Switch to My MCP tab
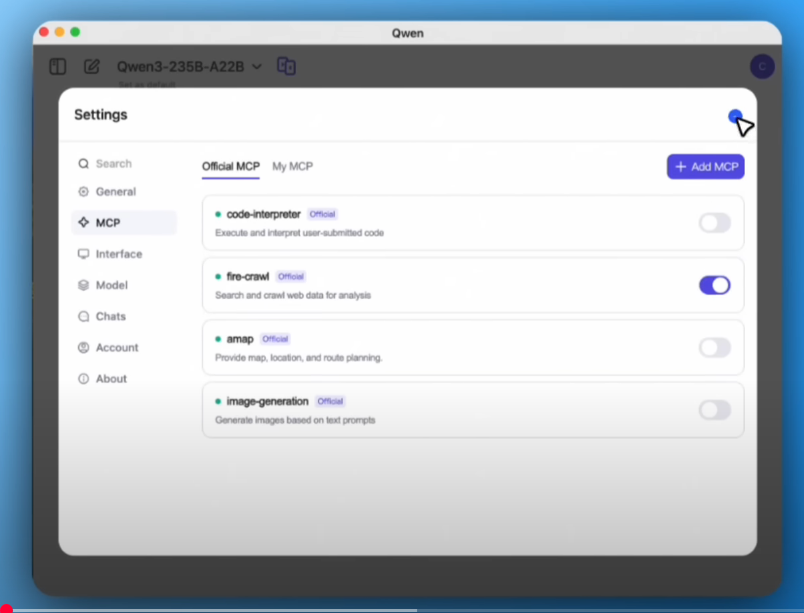The width and height of the screenshot is (804, 613). (292, 167)
